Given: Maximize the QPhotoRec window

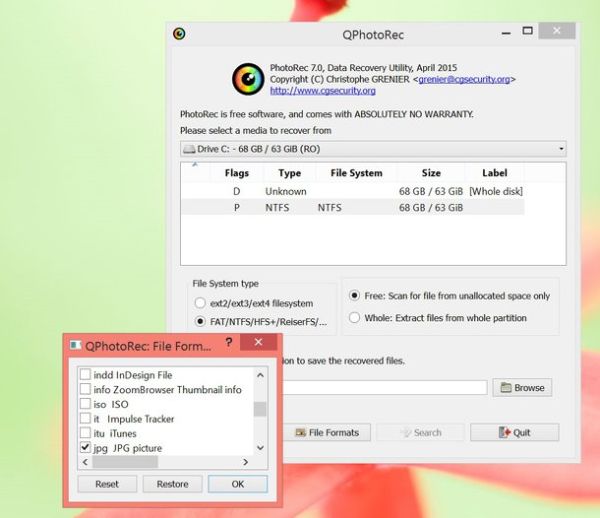Looking at the screenshot, I should point(528,31).
